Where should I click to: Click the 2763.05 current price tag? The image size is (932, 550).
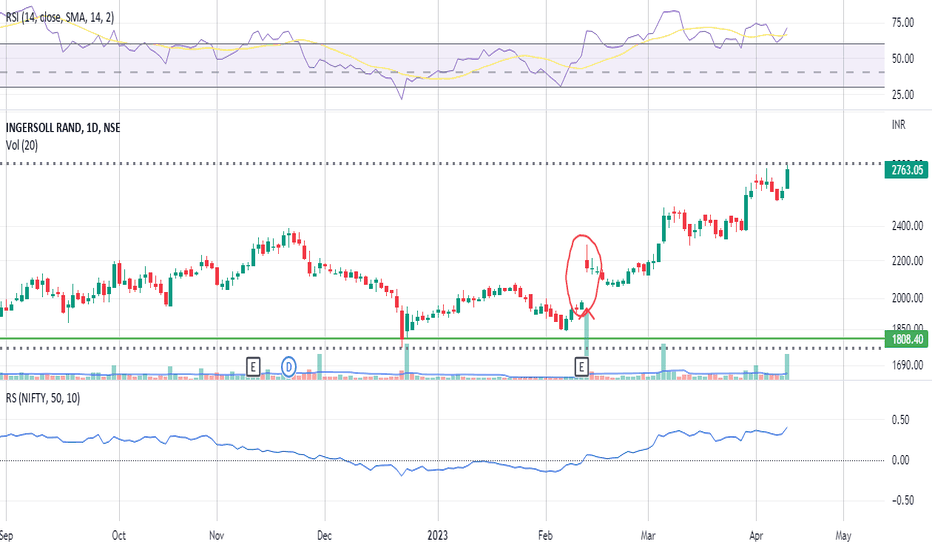(906, 170)
